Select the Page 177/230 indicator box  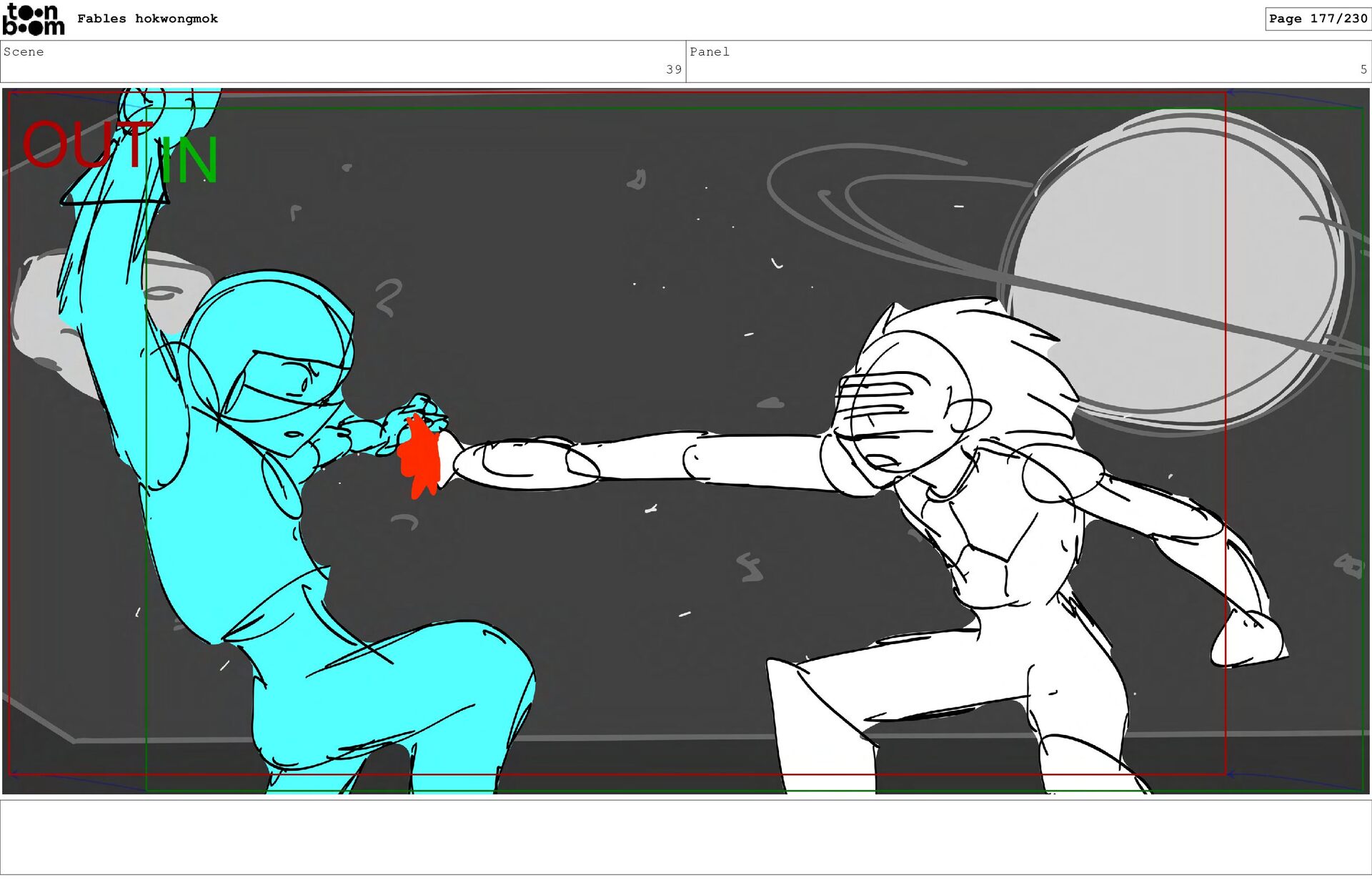pyautogui.click(x=1317, y=19)
